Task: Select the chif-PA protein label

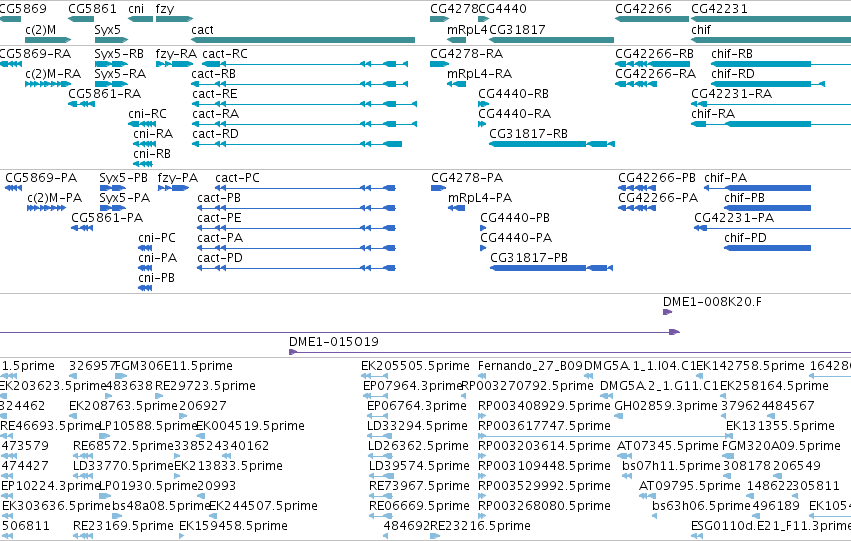Action: pyautogui.click(x=725, y=178)
